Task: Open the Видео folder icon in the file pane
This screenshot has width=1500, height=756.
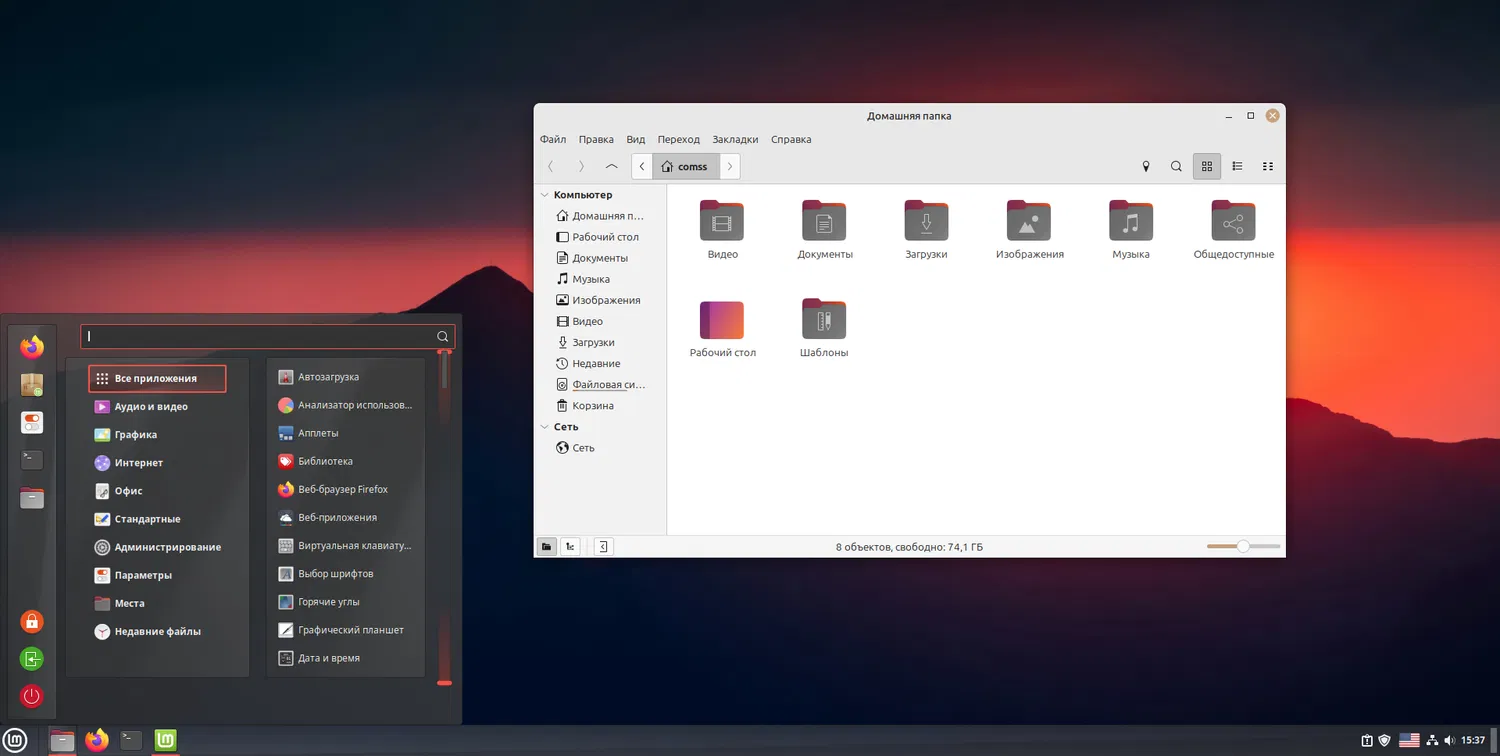Action: coord(722,221)
